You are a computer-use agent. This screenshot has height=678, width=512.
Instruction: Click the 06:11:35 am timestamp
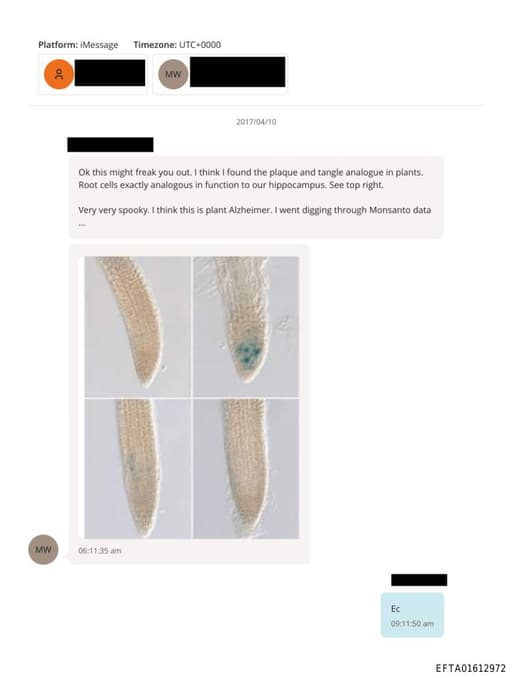click(x=100, y=550)
